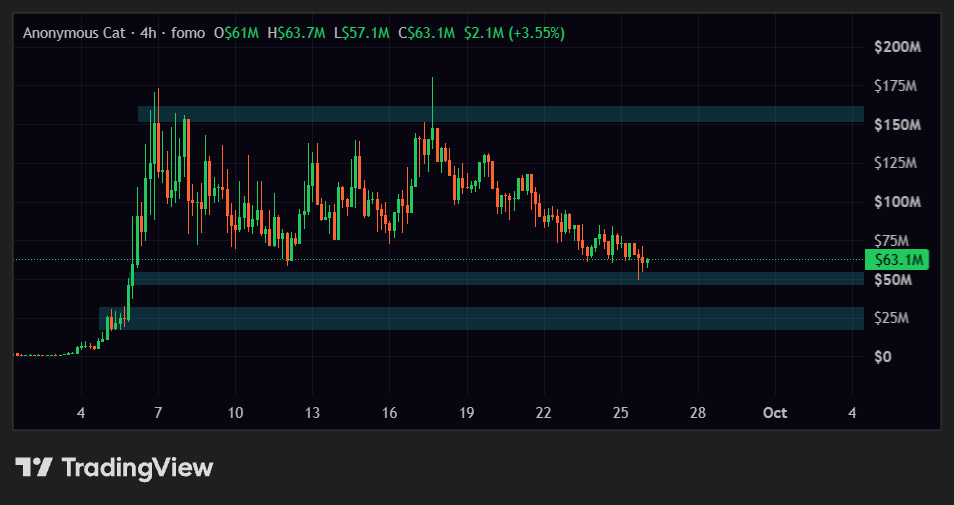Click the tall wick candle near $175M
The image size is (954, 505).
(x=432, y=113)
